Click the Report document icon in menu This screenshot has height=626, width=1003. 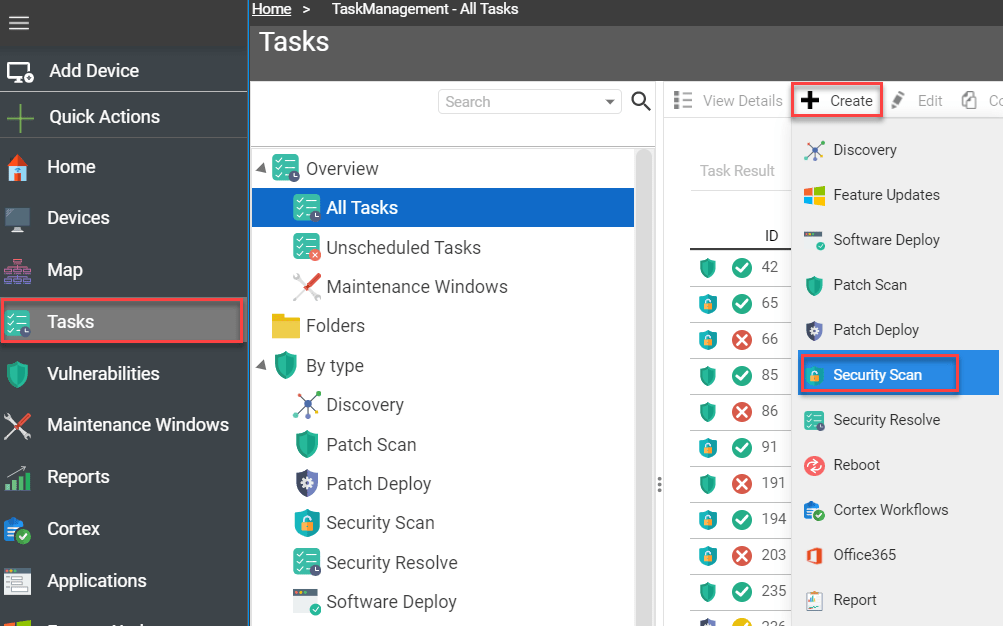(814, 600)
